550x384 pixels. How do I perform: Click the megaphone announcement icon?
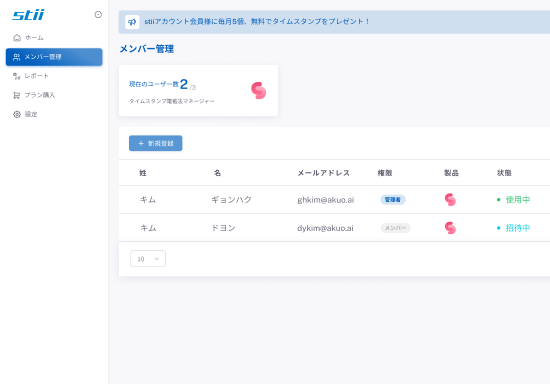coord(132,22)
